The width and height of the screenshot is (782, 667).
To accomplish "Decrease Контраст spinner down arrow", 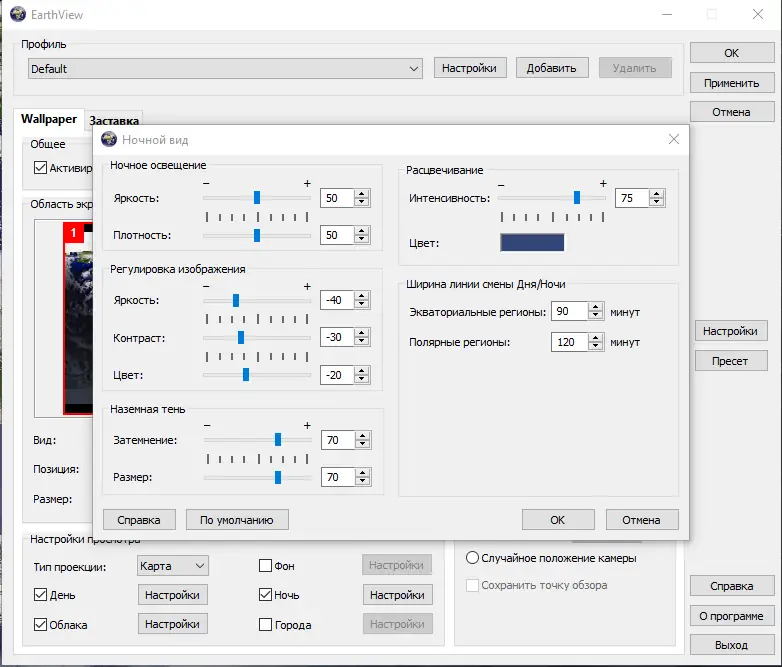I will pos(362,342).
